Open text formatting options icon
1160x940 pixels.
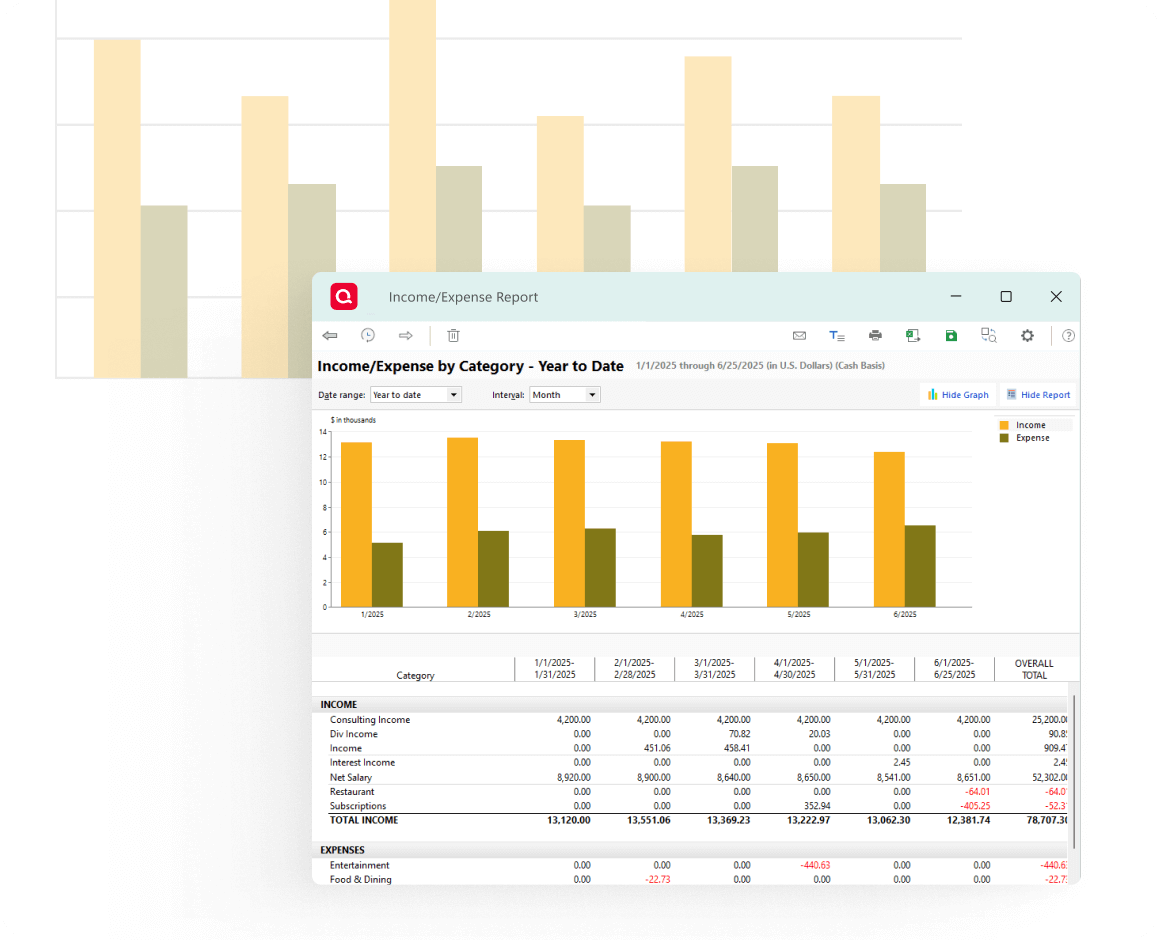837,335
